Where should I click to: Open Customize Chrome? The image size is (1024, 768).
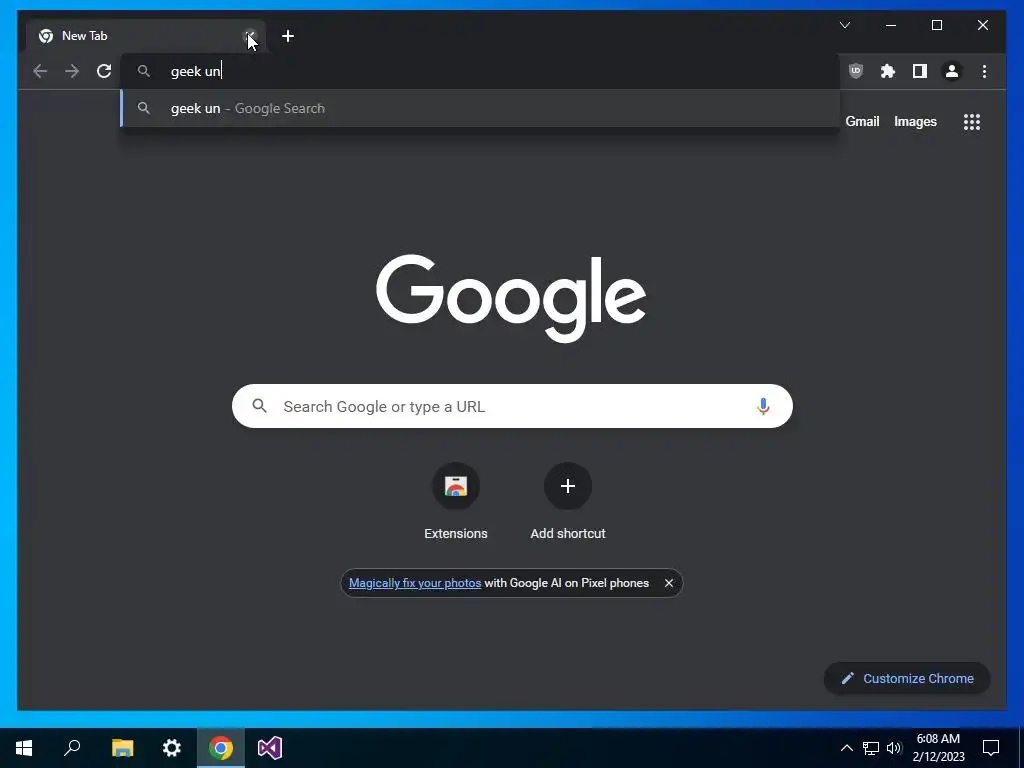point(907,679)
